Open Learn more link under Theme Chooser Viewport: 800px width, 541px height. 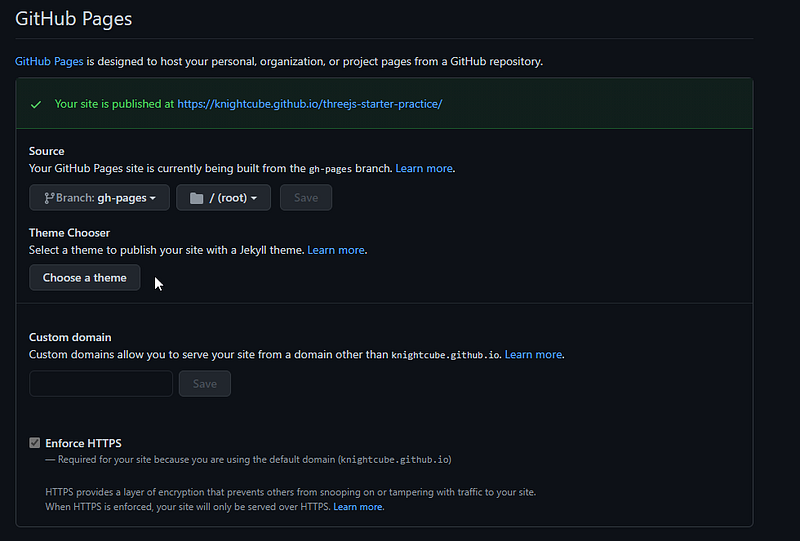click(x=336, y=250)
